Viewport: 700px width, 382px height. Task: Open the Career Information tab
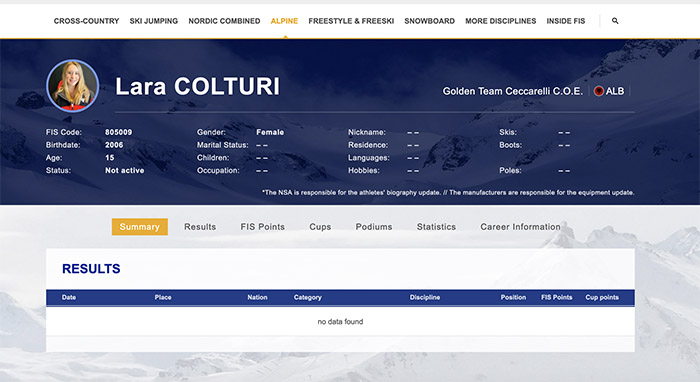(x=520, y=227)
